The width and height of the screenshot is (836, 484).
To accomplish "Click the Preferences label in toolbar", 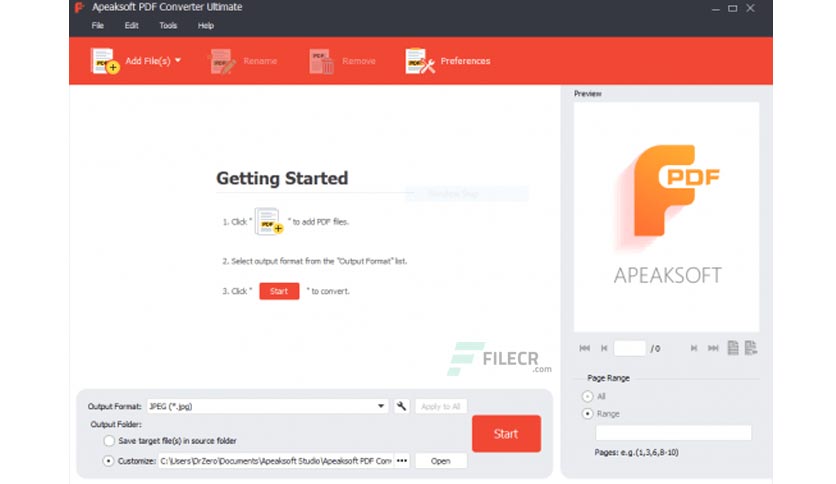I will (465, 61).
